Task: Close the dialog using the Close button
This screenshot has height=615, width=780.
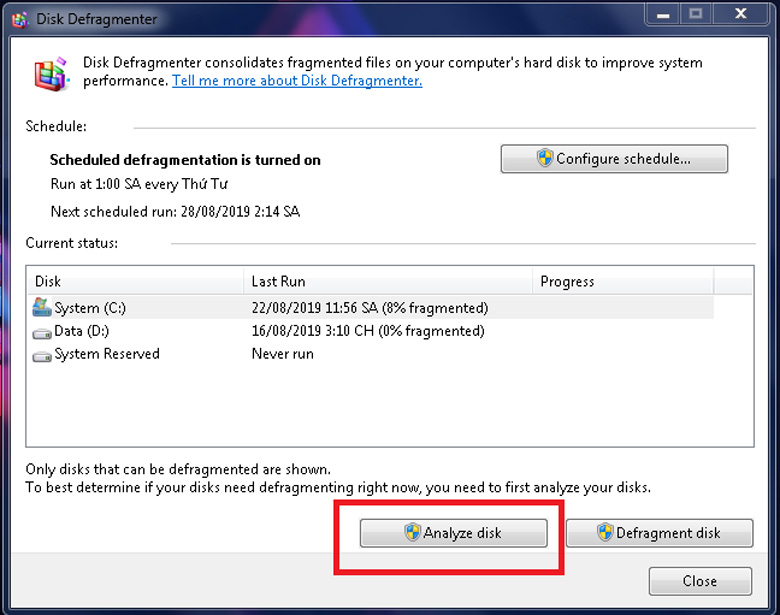Action: tap(700, 581)
